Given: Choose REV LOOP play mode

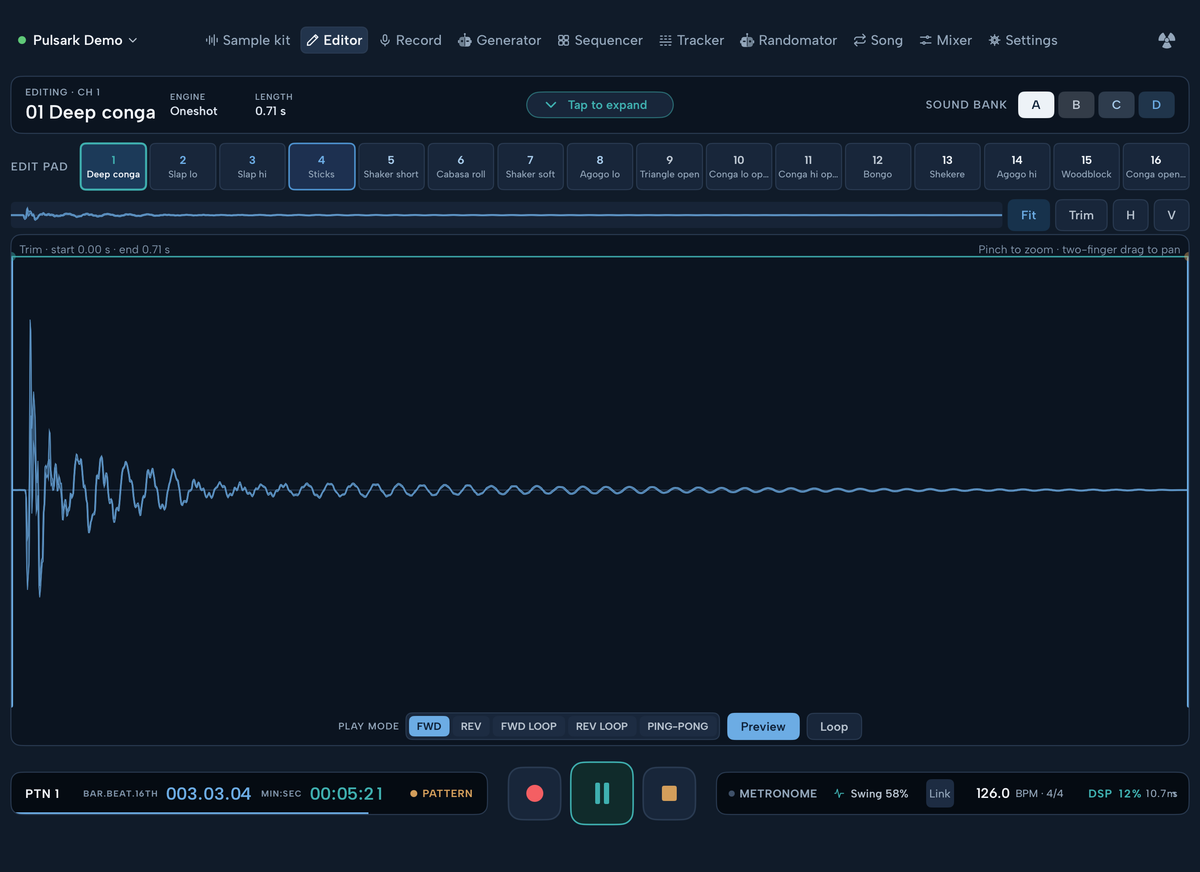Looking at the screenshot, I should click(x=602, y=726).
